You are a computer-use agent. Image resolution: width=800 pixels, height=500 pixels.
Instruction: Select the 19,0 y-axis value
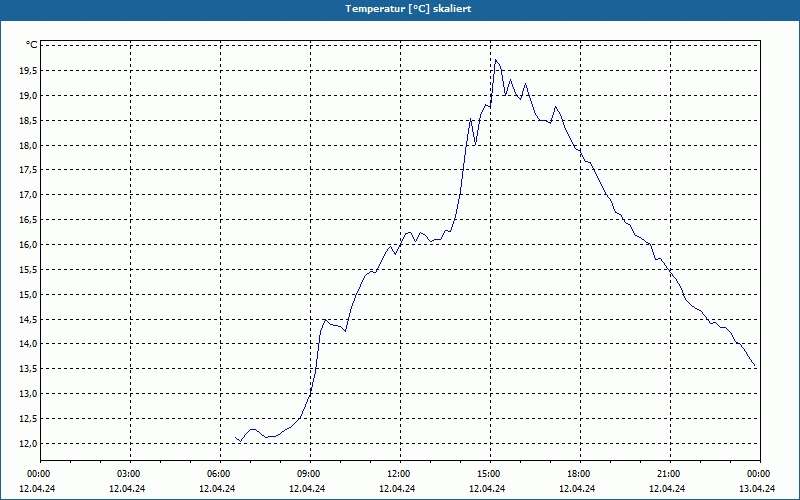pos(28,95)
